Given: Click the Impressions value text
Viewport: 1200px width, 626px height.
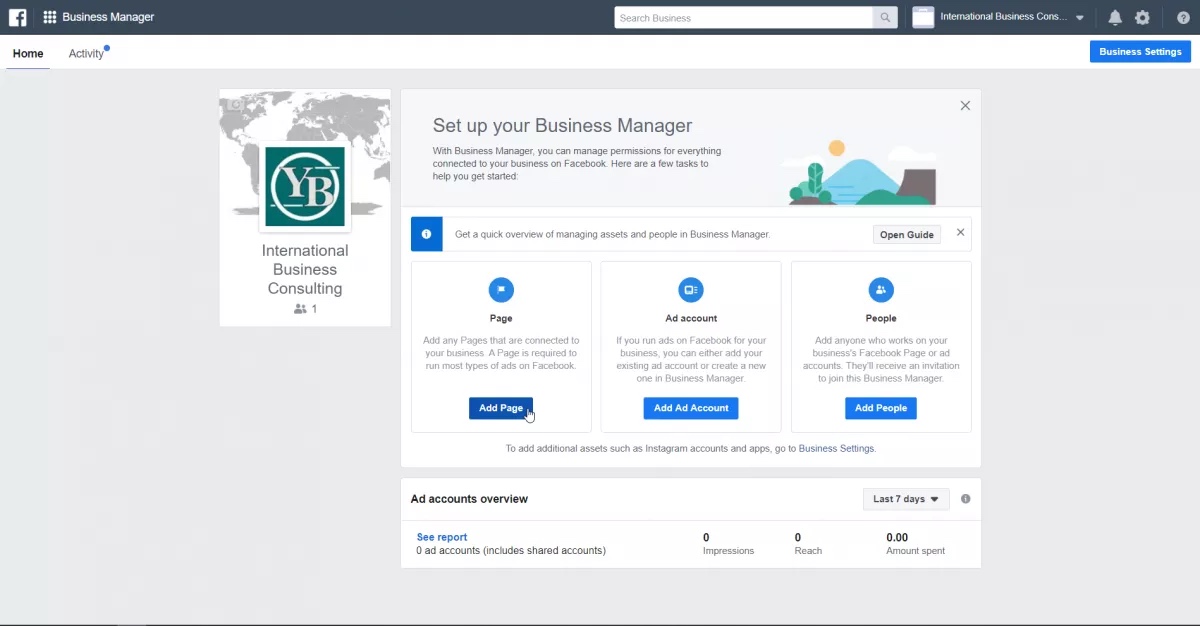Looking at the screenshot, I should point(706,537).
